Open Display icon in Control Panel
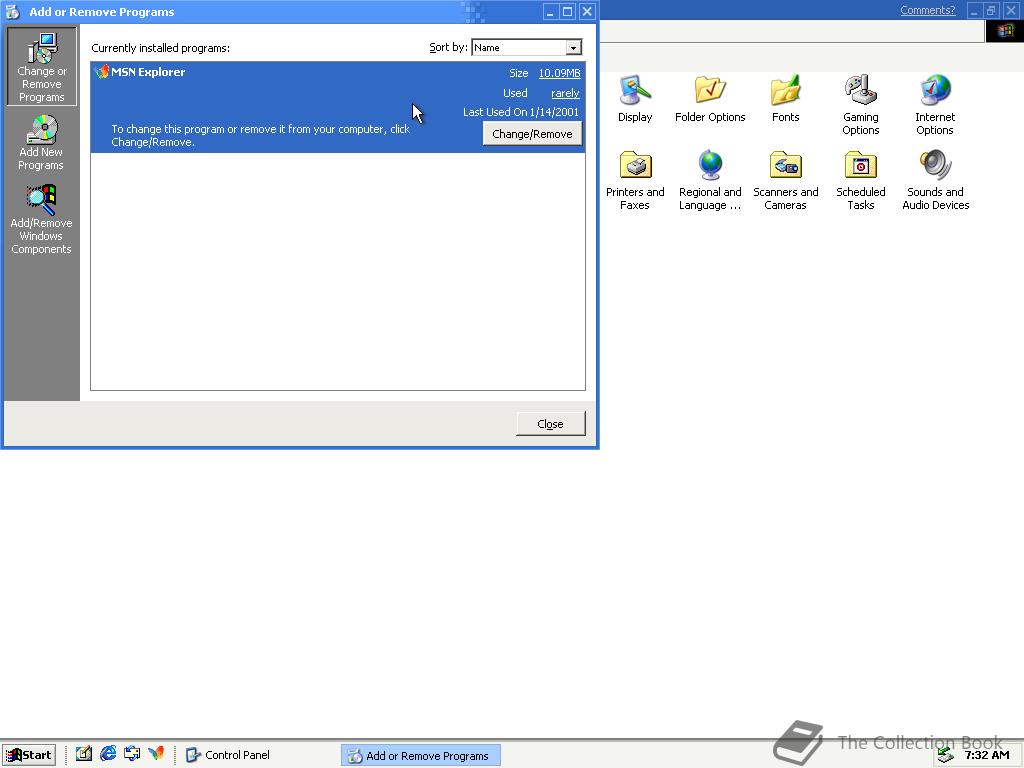The width and height of the screenshot is (1024, 768). point(635,99)
